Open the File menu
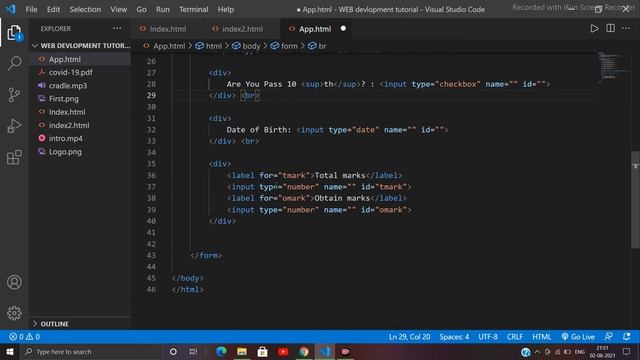Screen dimensions: 640x360 tap(31, 9)
